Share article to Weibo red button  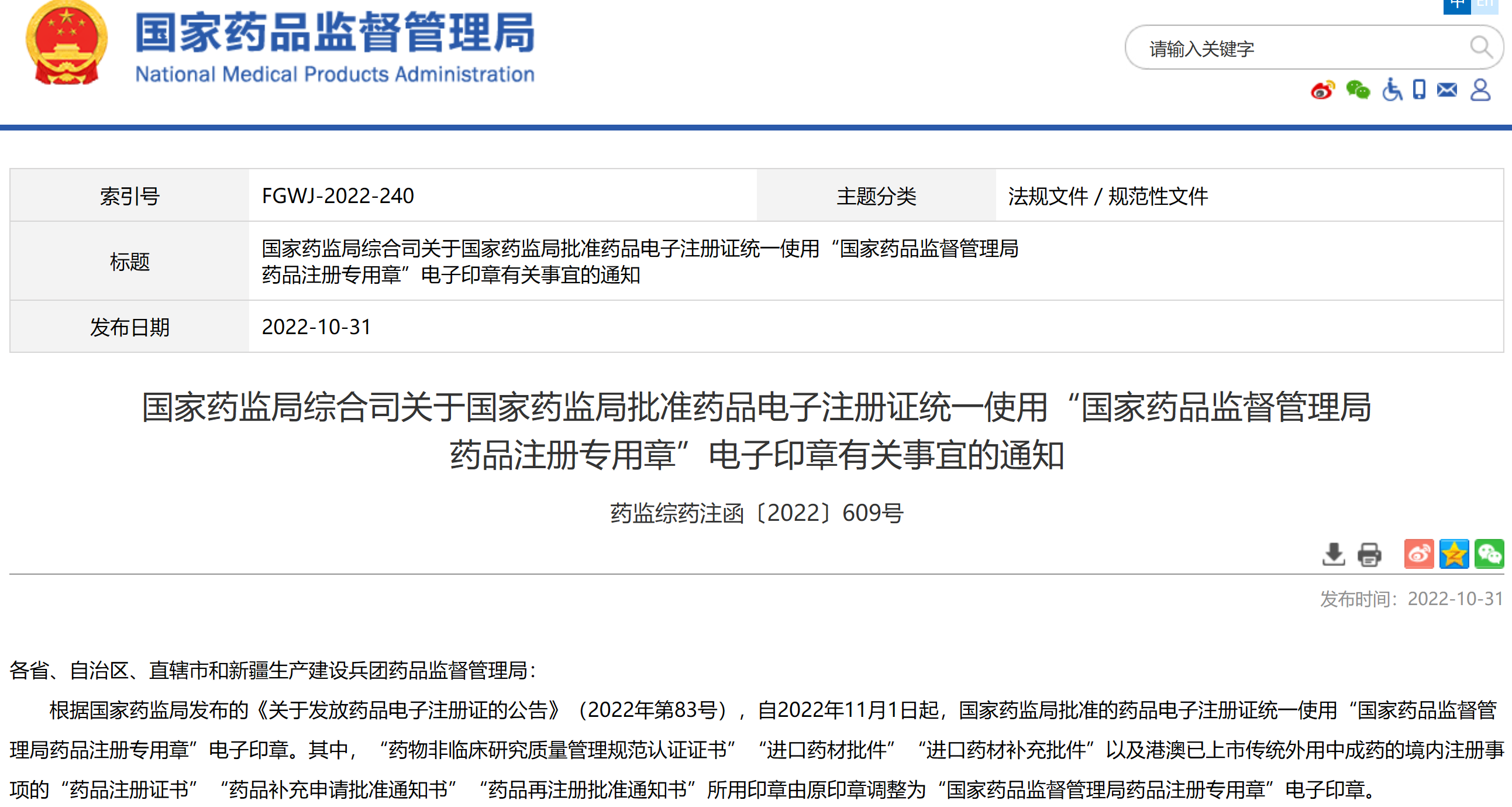point(1418,554)
